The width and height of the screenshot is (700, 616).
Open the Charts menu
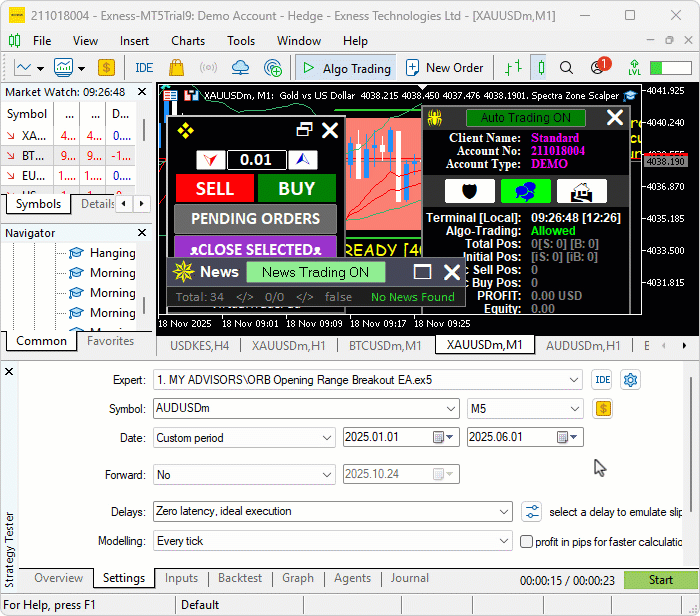tap(188, 41)
